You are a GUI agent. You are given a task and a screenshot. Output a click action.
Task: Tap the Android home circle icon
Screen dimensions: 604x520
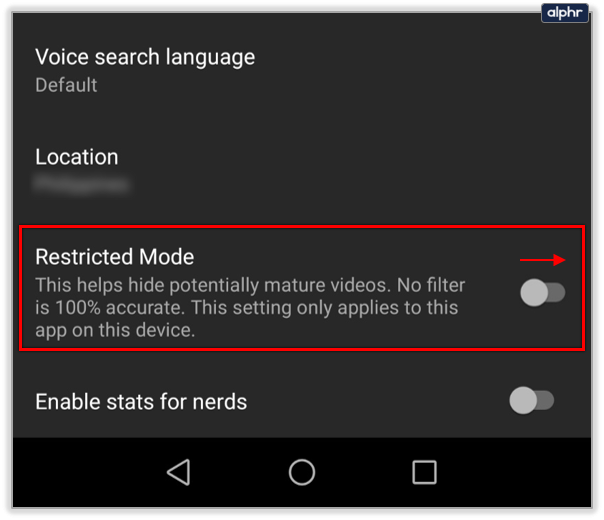click(302, 472)
